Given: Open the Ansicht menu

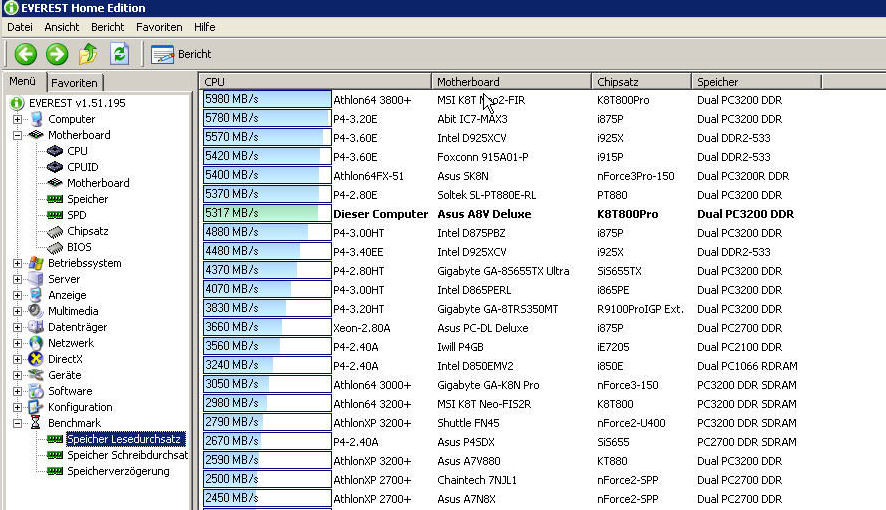Looking at the screenshot, I should (62, 27).
